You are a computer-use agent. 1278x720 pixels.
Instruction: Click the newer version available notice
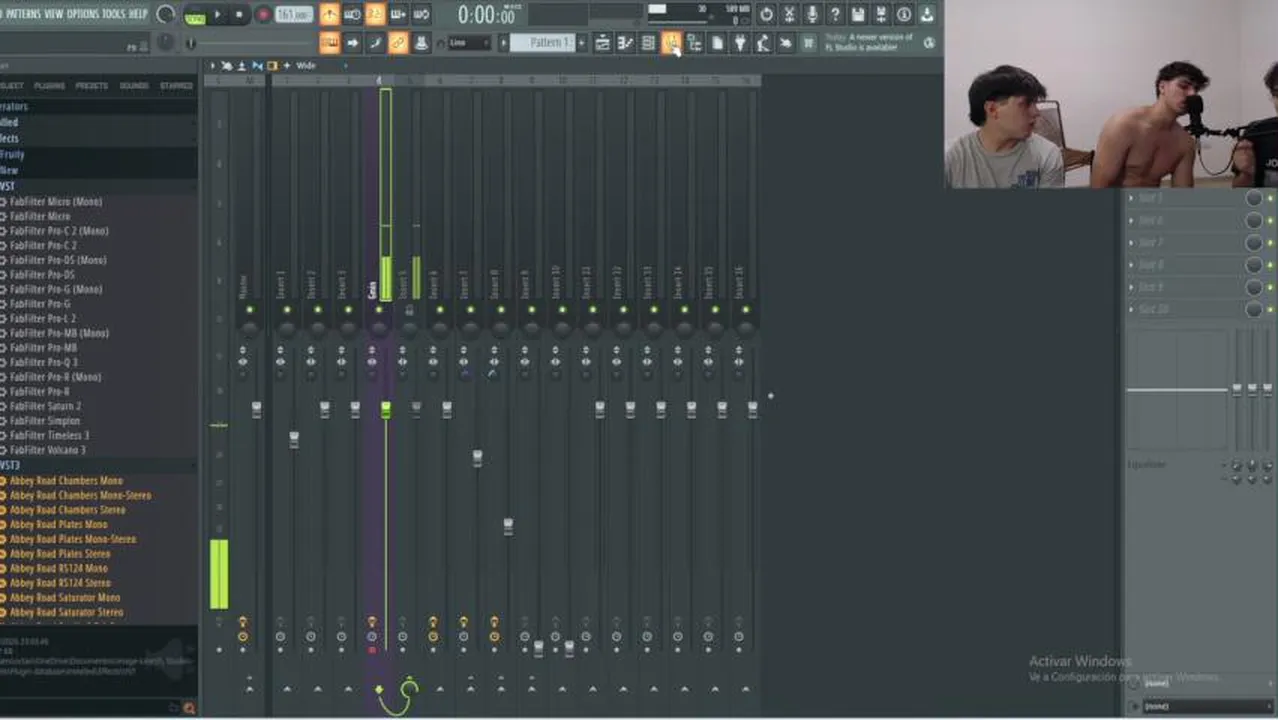point(868,42)
